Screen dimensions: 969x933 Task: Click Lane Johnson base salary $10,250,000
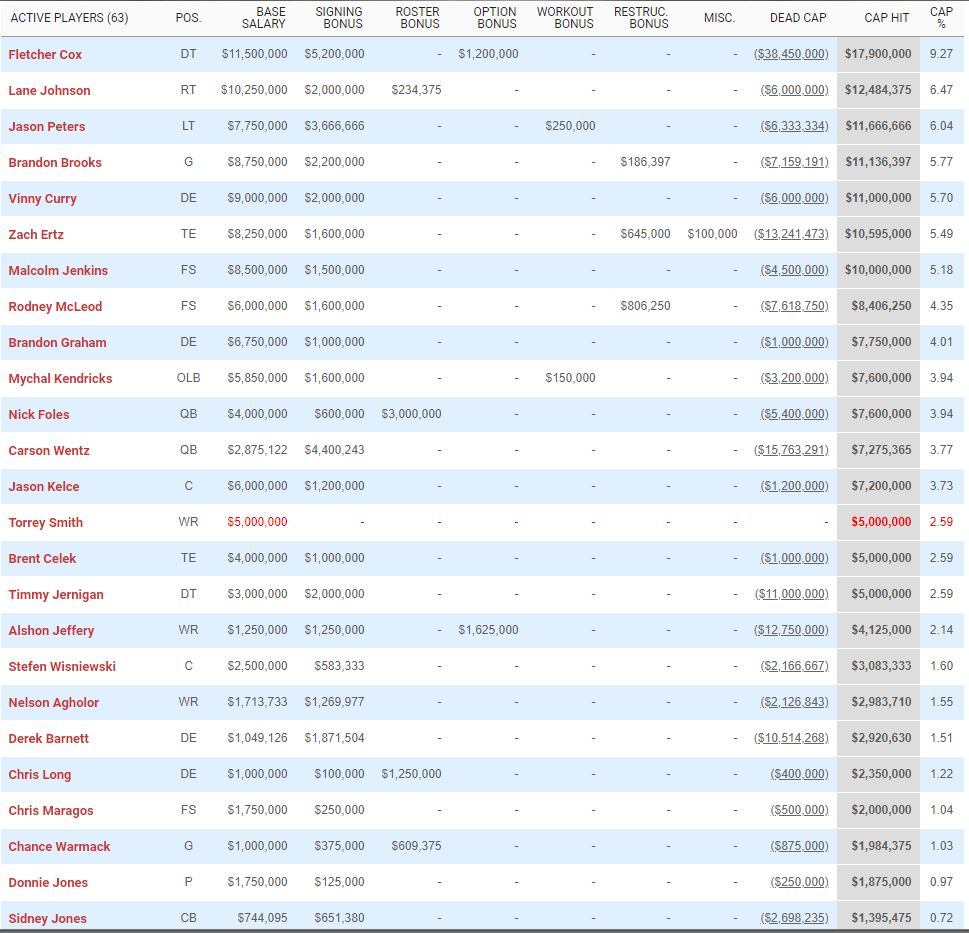click(x=254, y=90)
